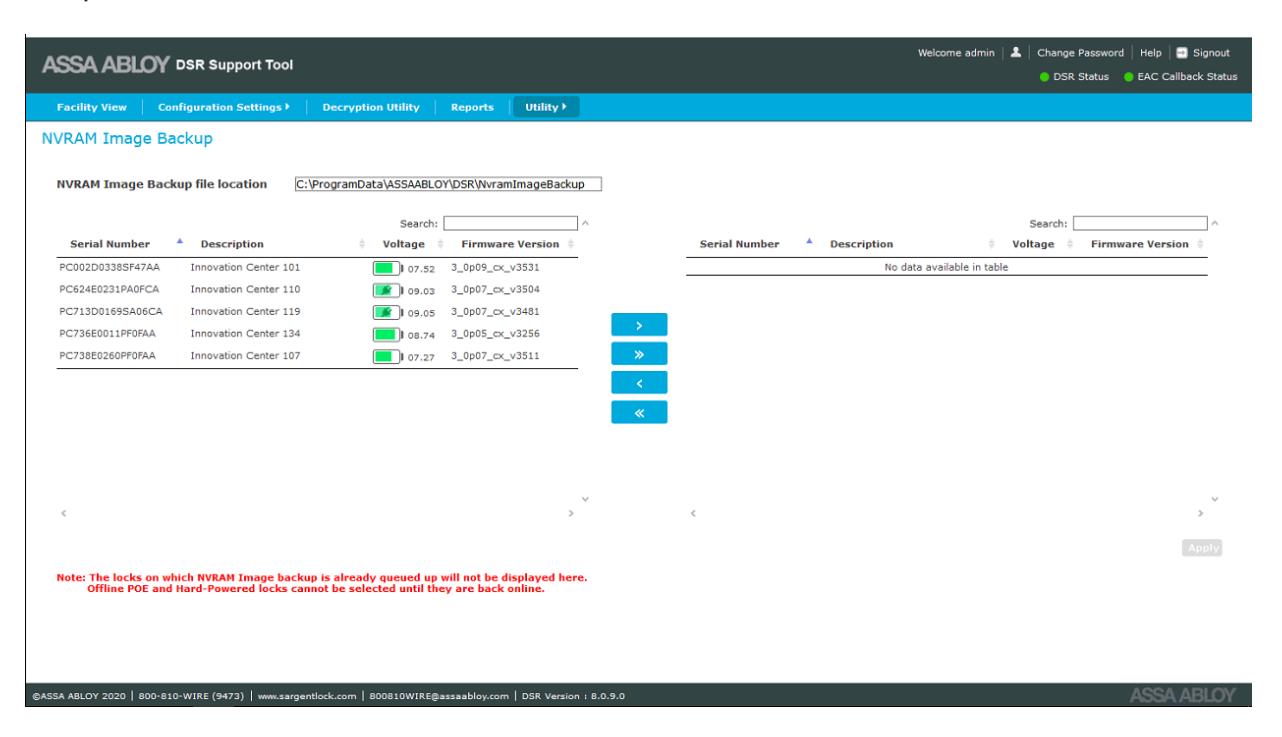Sort right table by Firmware Version
This screenshot has height=737, width=1282.
click(x=1140, y=244)
